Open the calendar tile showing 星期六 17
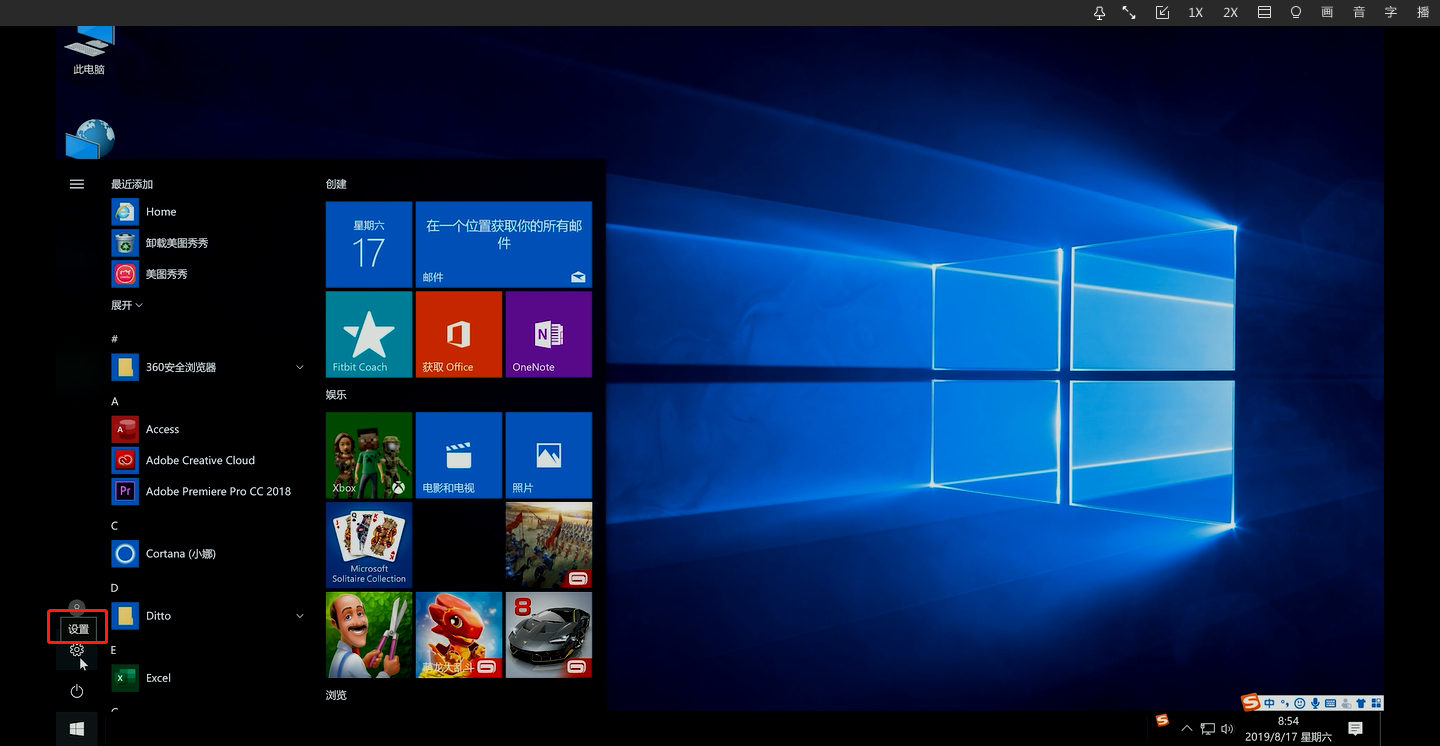Image resolution: width=1440 pixels, height=746 pixels. point(369,245)
